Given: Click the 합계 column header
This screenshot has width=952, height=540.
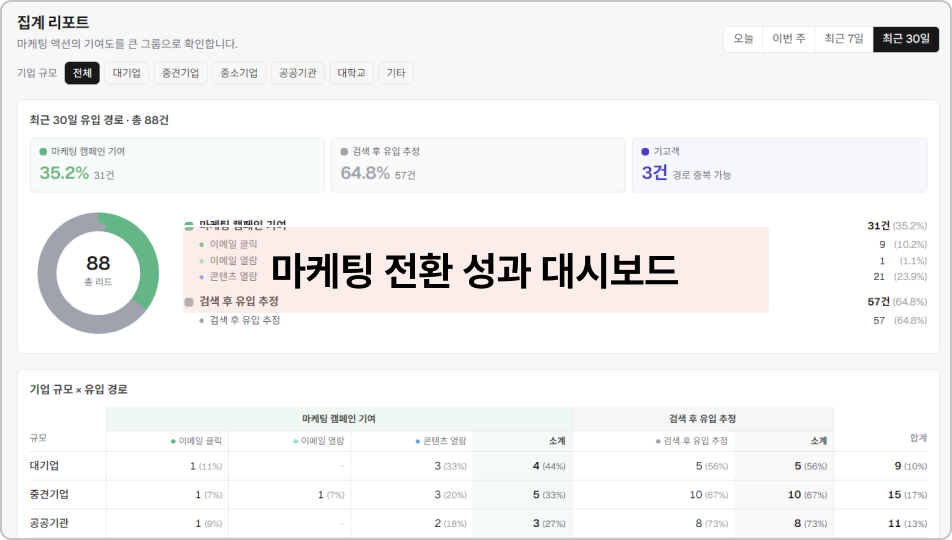Looking at the screenshot, I should click(918, 438).
